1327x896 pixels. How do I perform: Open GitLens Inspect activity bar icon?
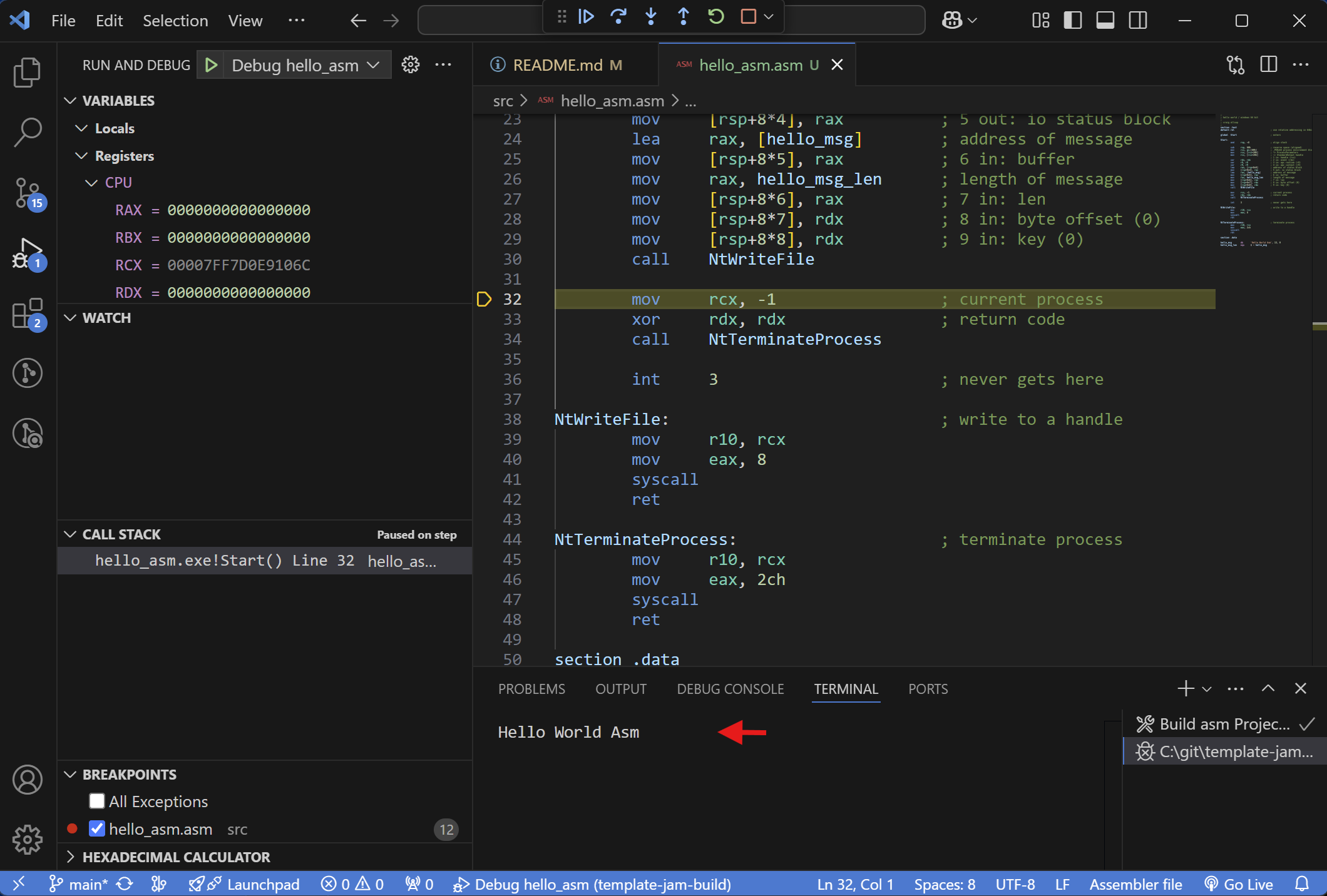pos(28,433)
